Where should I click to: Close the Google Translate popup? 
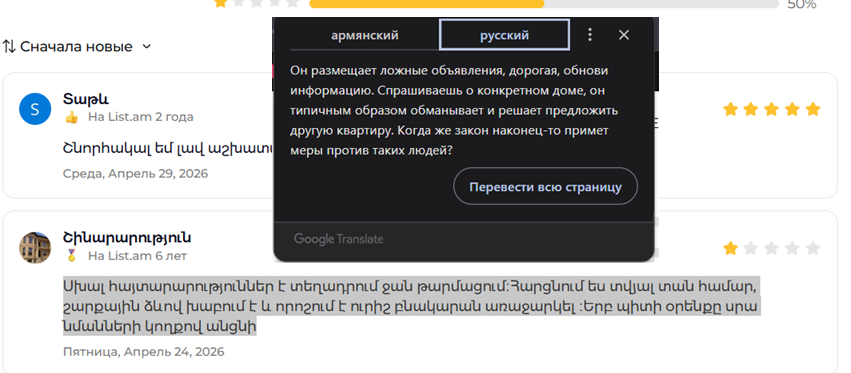[624, 35]
